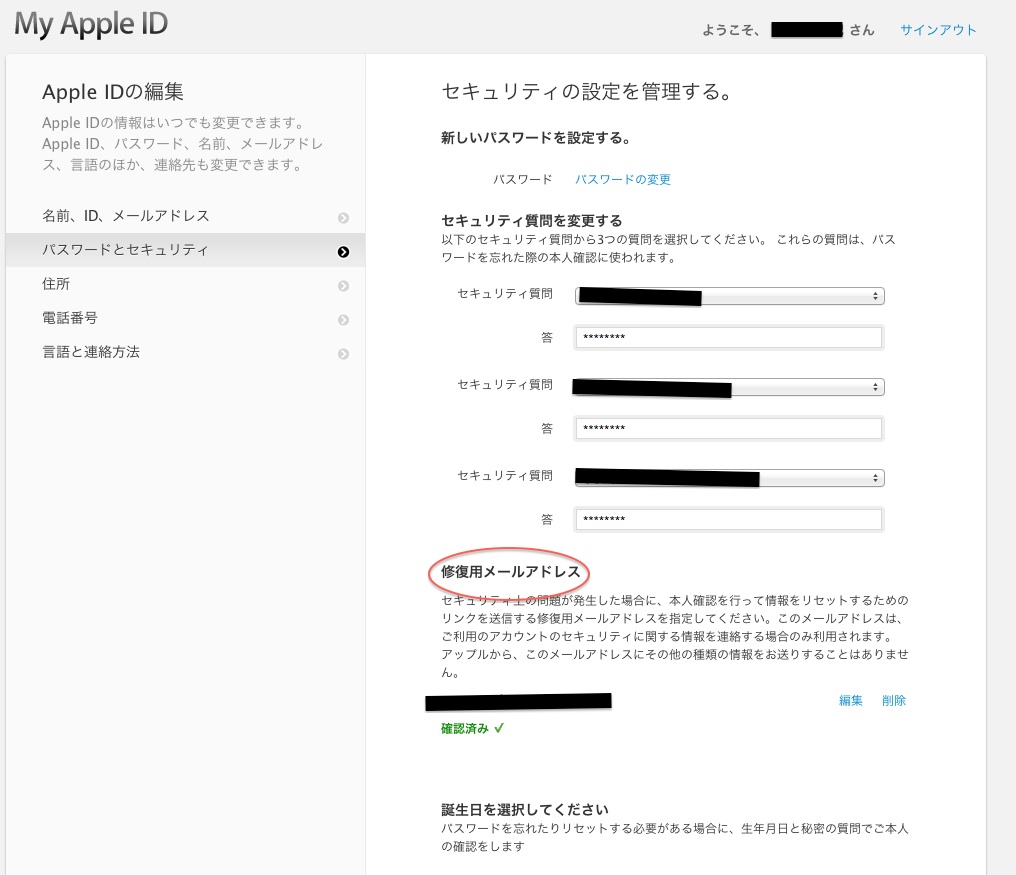Open the second セキュリティ質問 dropdown
The image size is (1016, 875).
pos(730,387)
